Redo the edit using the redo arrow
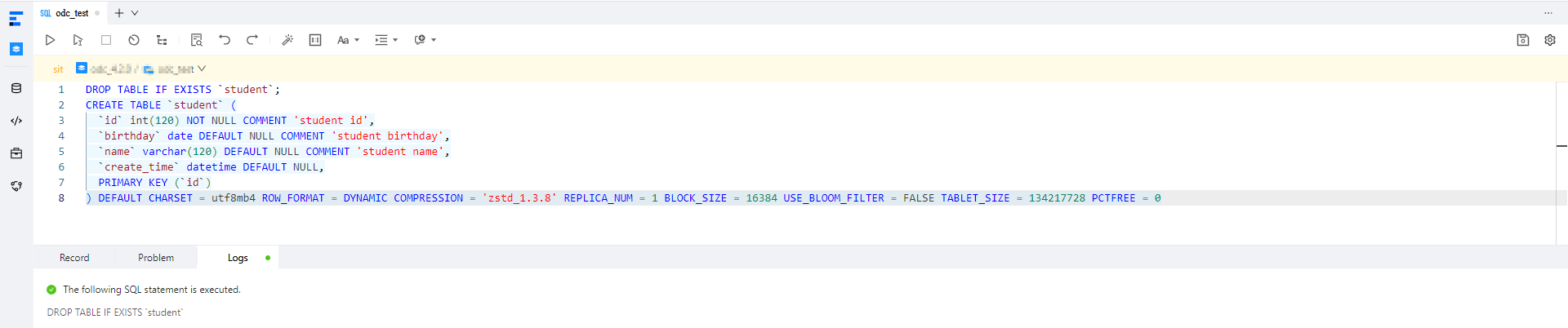Image resolution: width=1568 pixels, height=328 pixels. (252, 40)
